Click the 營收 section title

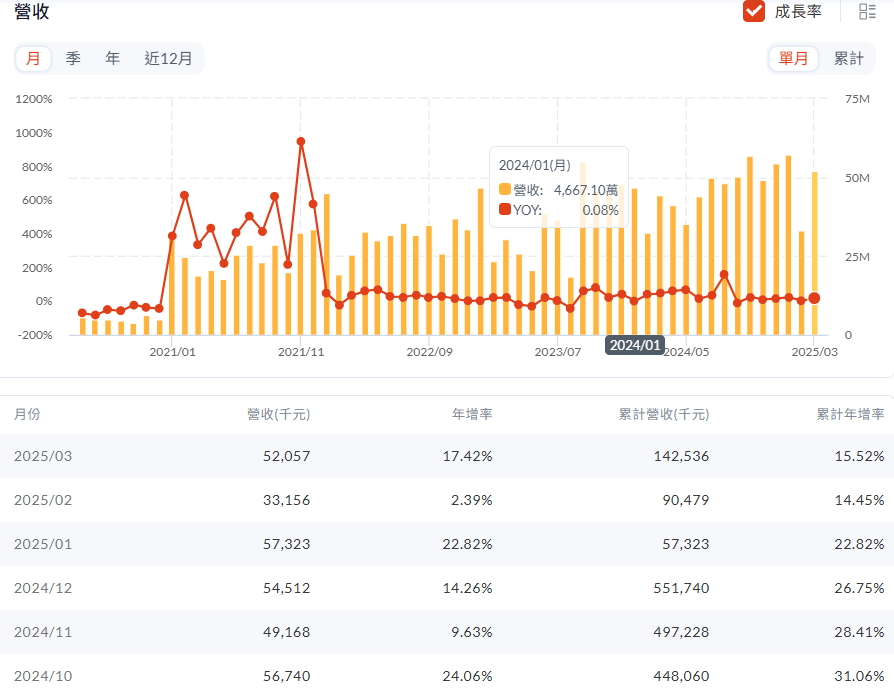coord(32,11)
